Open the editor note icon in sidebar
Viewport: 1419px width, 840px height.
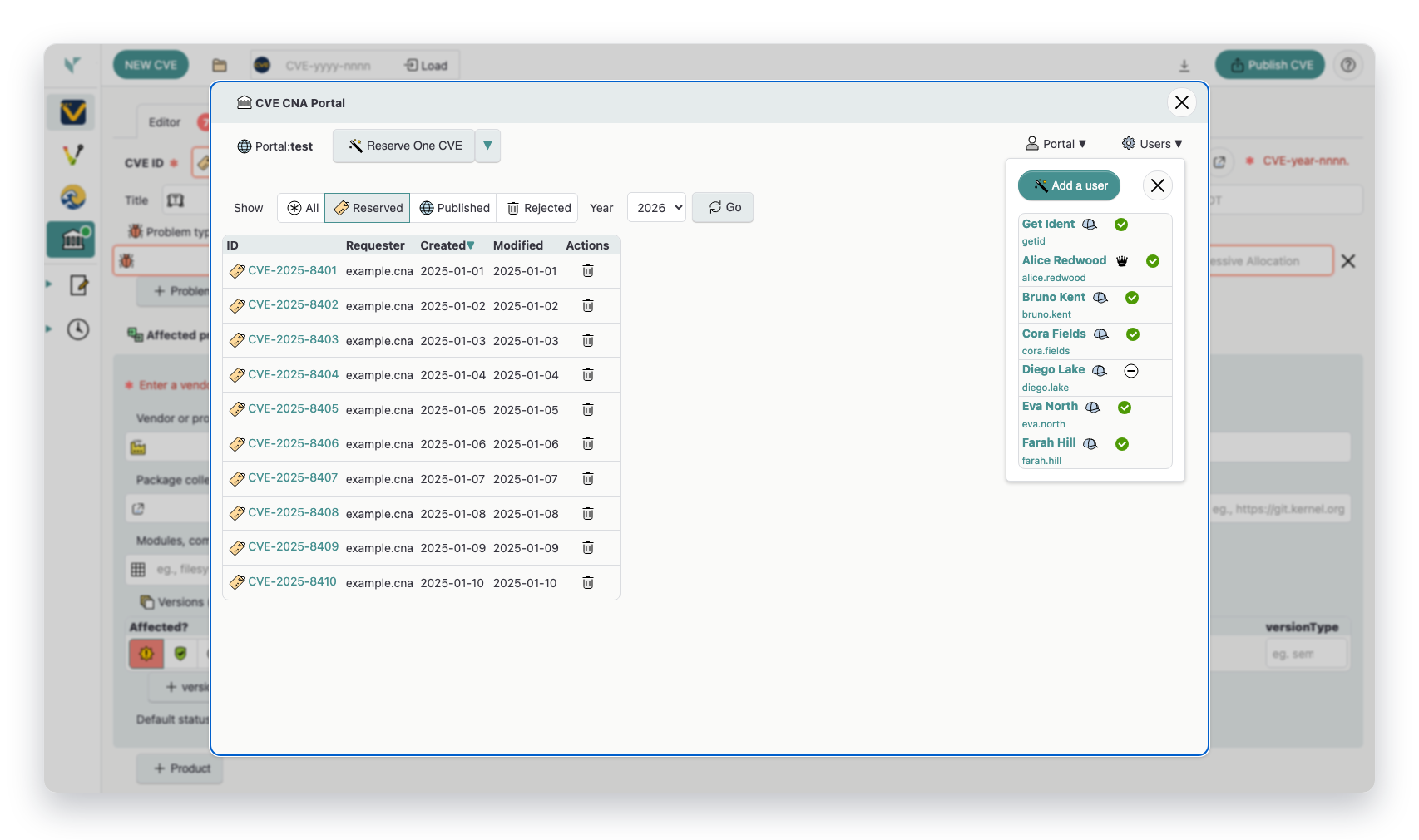pyautogui.click(x=78, y=285)
